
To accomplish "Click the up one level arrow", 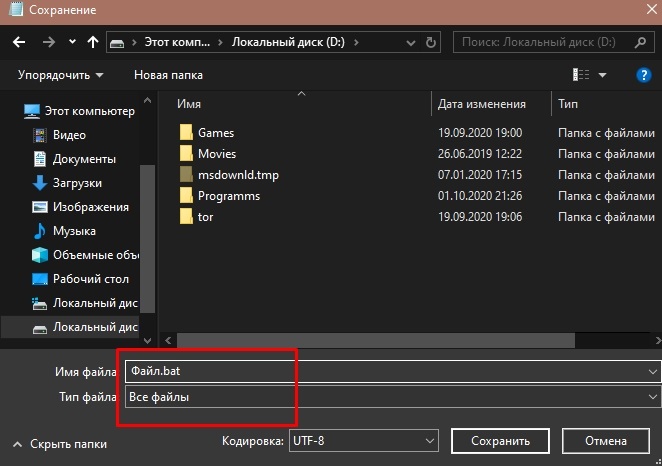I will tap(93, 43).
